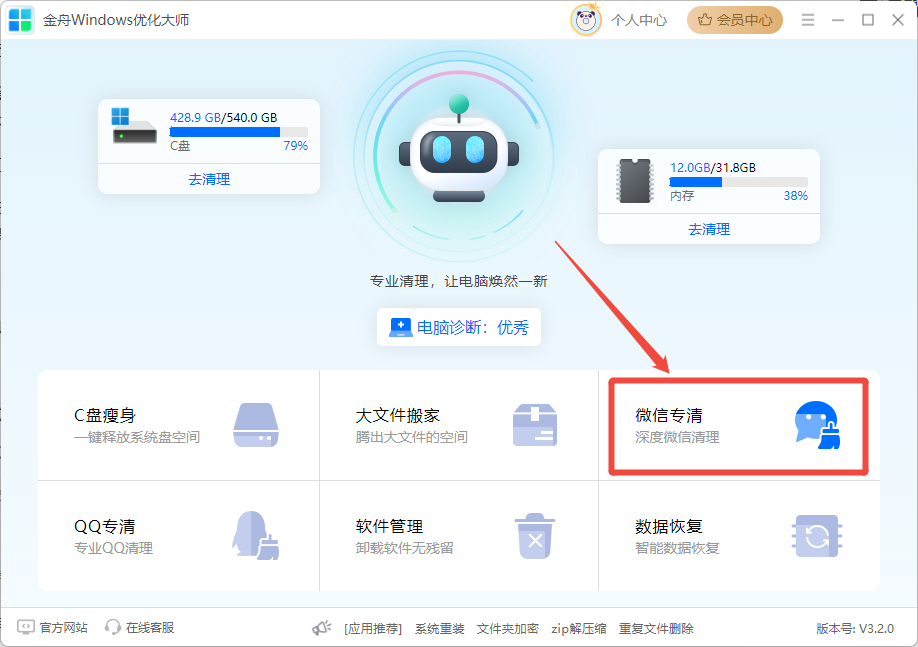Open the 会员中心 membership button
This screenshot has width=918, height=647.
coord(735,20)
